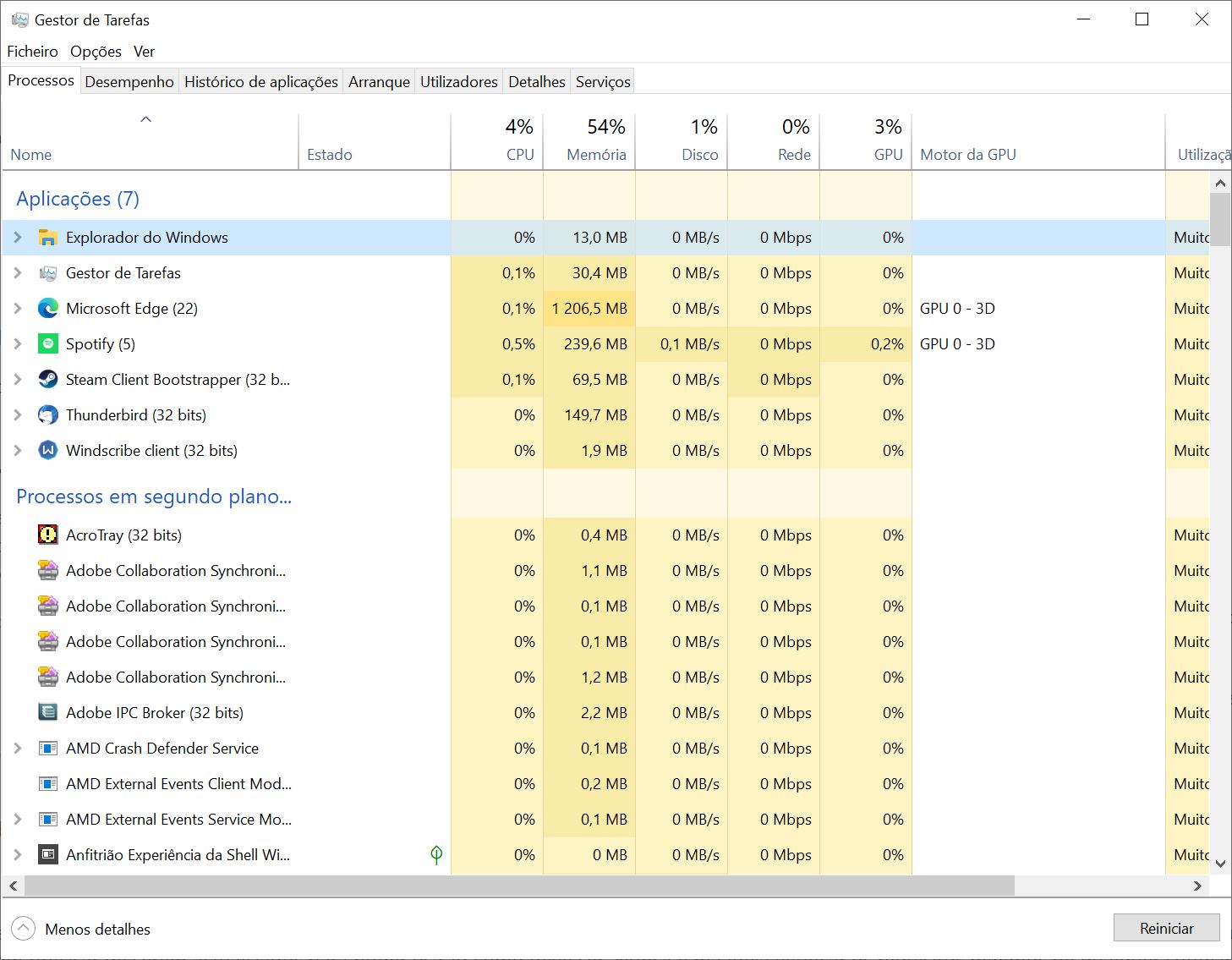Select the Processos em segundo plano heading
Image resolution: width=1232 pixels, height=960 pixels.
(154, 496)
